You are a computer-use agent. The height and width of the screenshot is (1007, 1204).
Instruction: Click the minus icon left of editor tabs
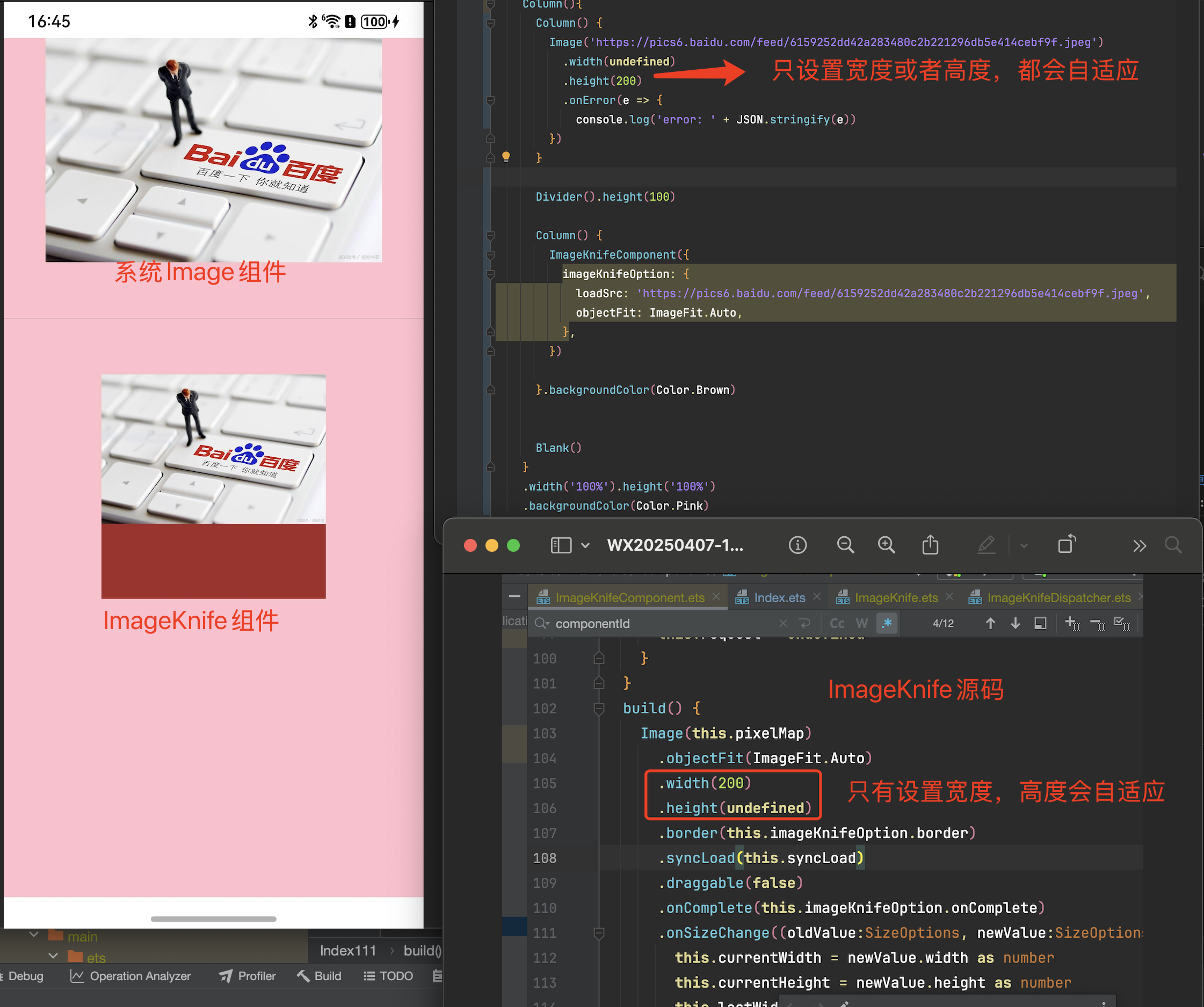pos(514,597)
